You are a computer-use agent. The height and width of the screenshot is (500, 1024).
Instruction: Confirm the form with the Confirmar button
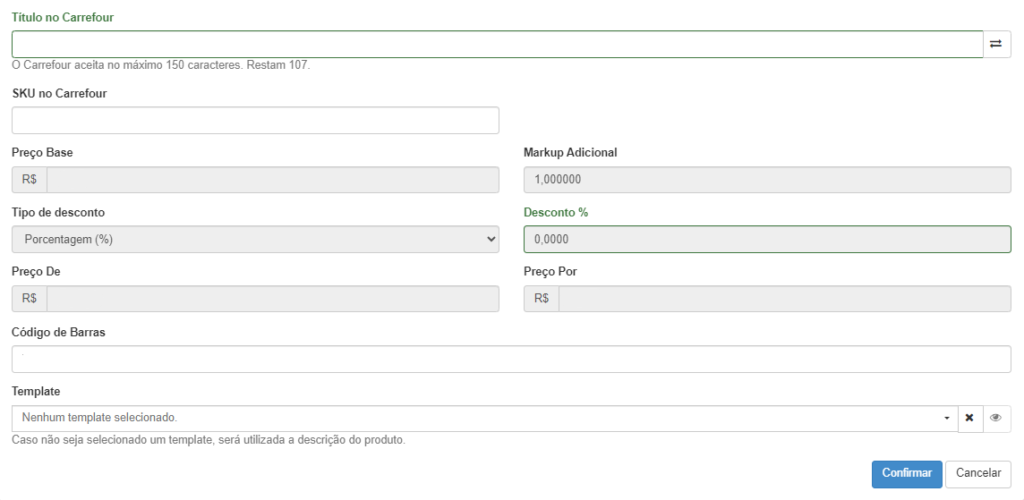pos(906,474)
